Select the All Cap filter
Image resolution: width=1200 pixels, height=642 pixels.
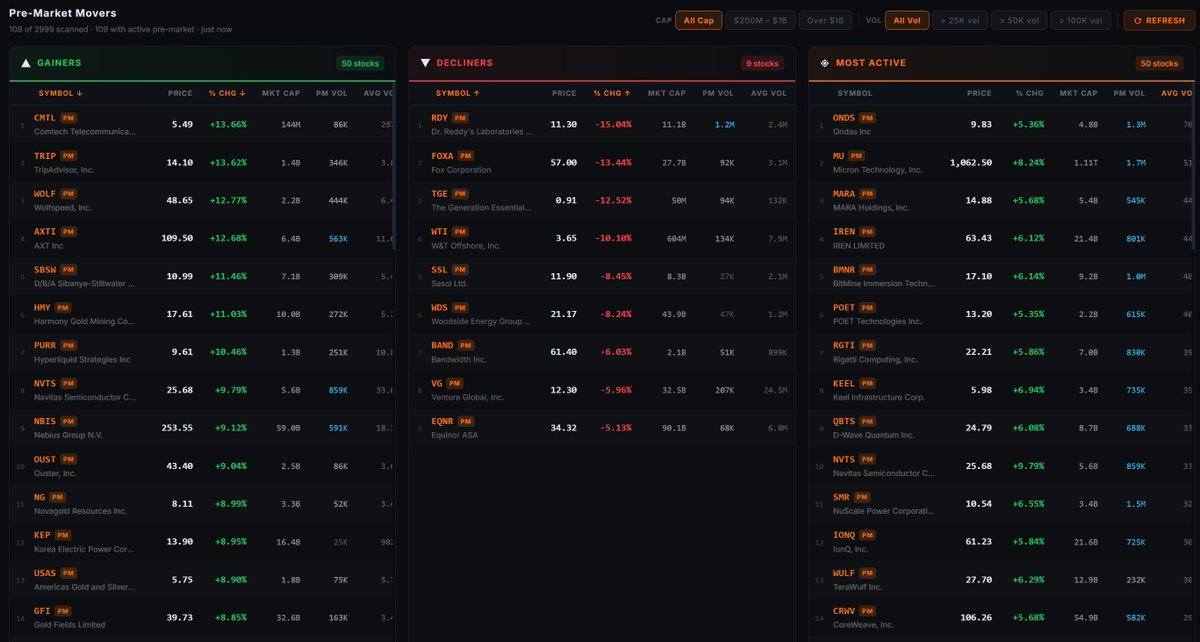(699, 20)
